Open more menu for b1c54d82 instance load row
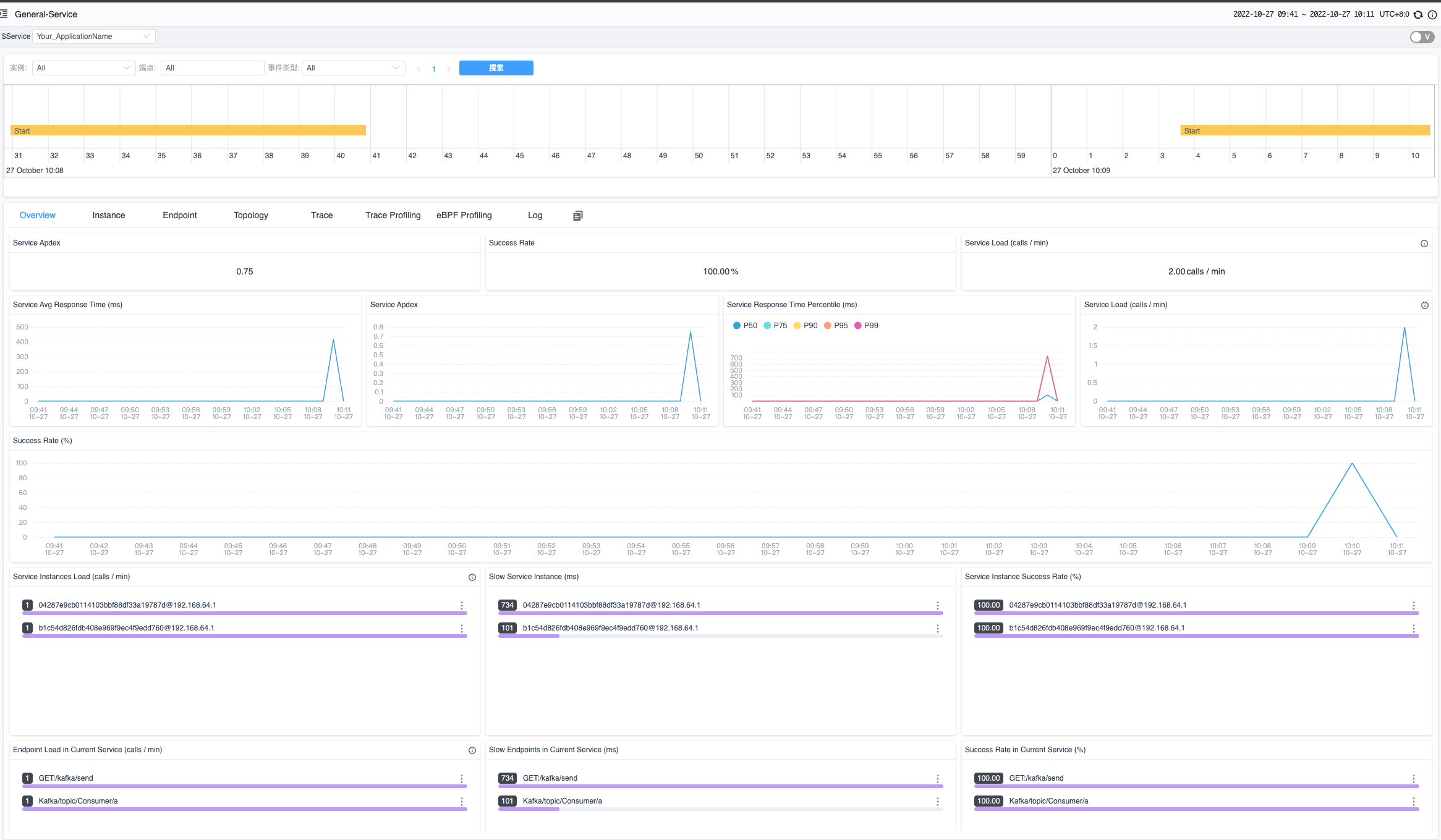 click(x=462, y=629)
